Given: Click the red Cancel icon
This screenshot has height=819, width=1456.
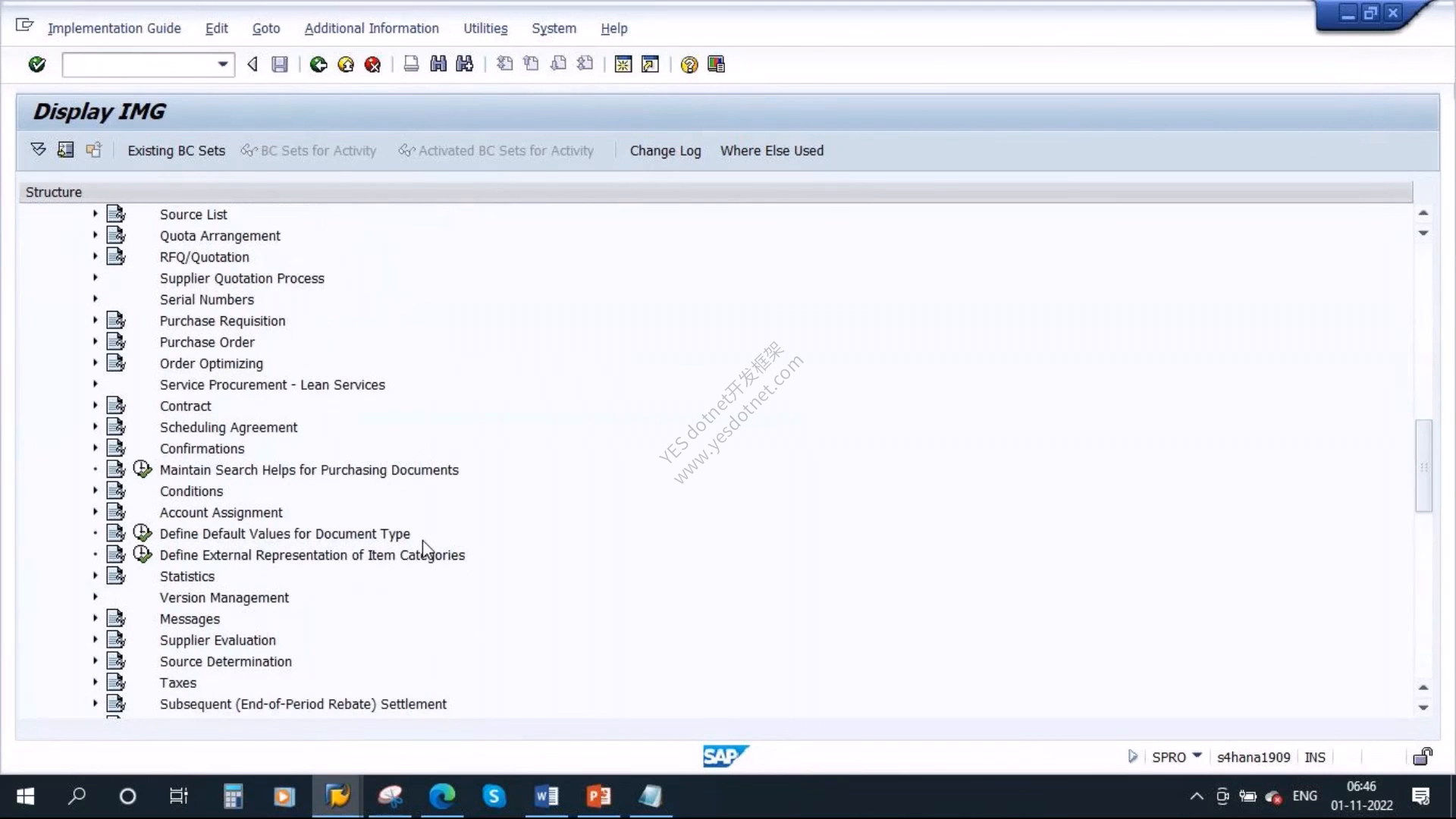Looking at the screenshot, I should (x=372, y=64).
